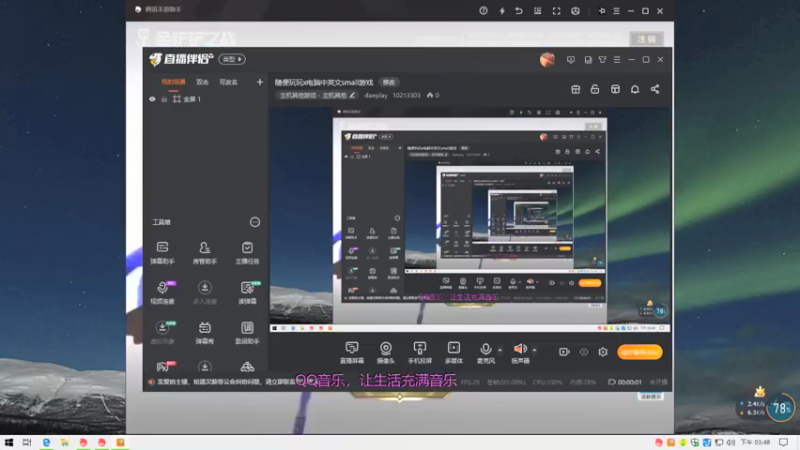Click the car-shaped tool icon in toolbox
800x450 pixels.
coord(247,366)
